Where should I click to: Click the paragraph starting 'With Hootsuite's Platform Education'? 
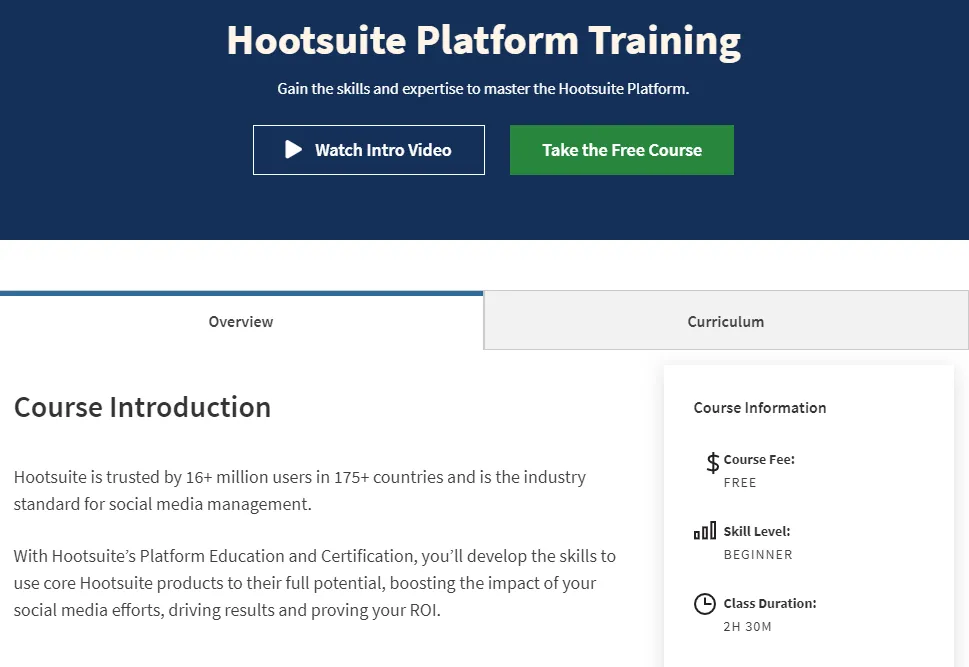pyautogui.click(x=315, y=583)
